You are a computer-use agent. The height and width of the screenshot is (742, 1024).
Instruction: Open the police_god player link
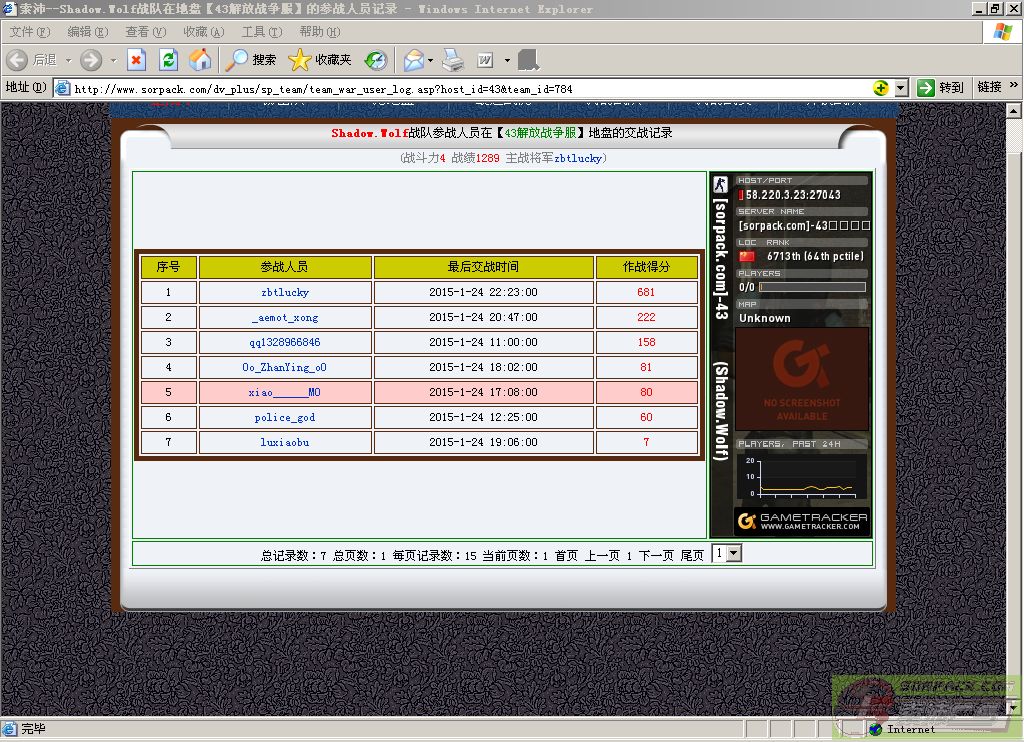pos(285,417)
